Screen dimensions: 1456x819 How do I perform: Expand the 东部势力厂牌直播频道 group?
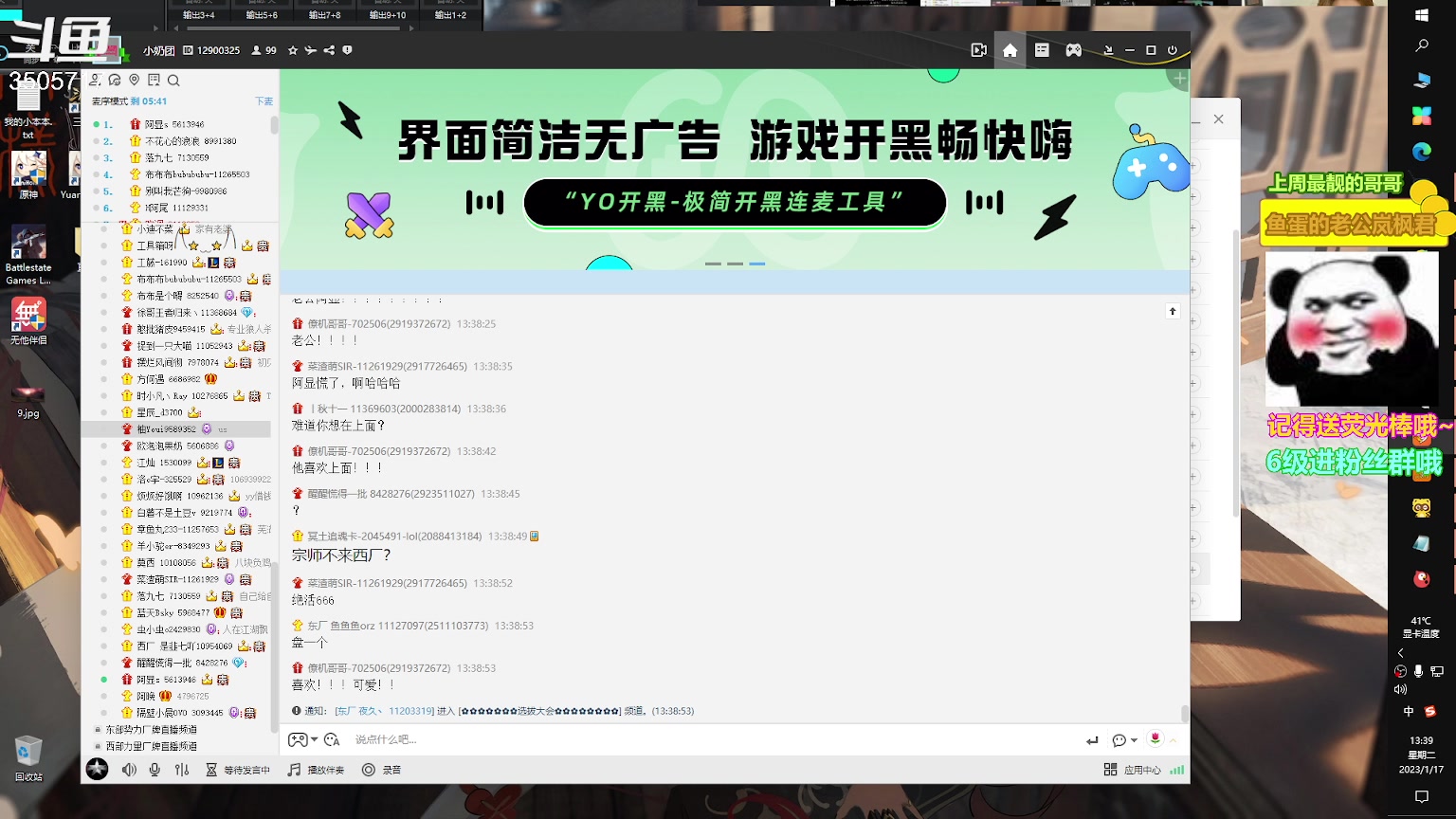click(150, 729)
